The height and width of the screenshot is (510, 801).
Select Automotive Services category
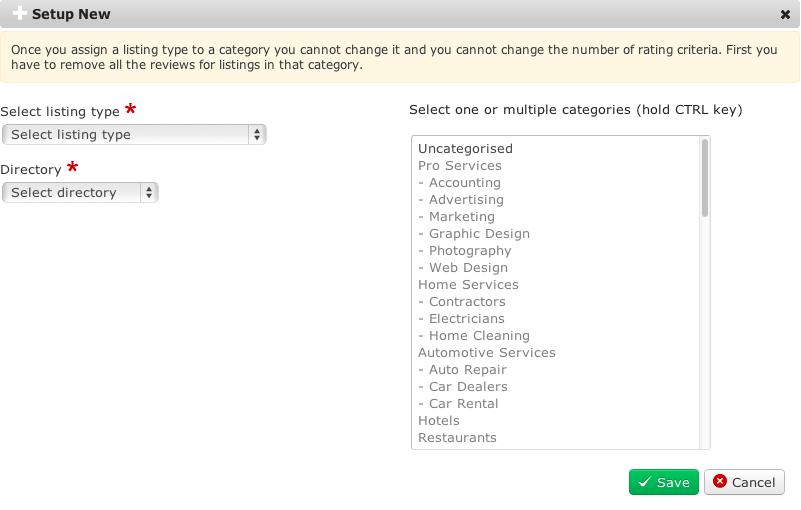487,353
